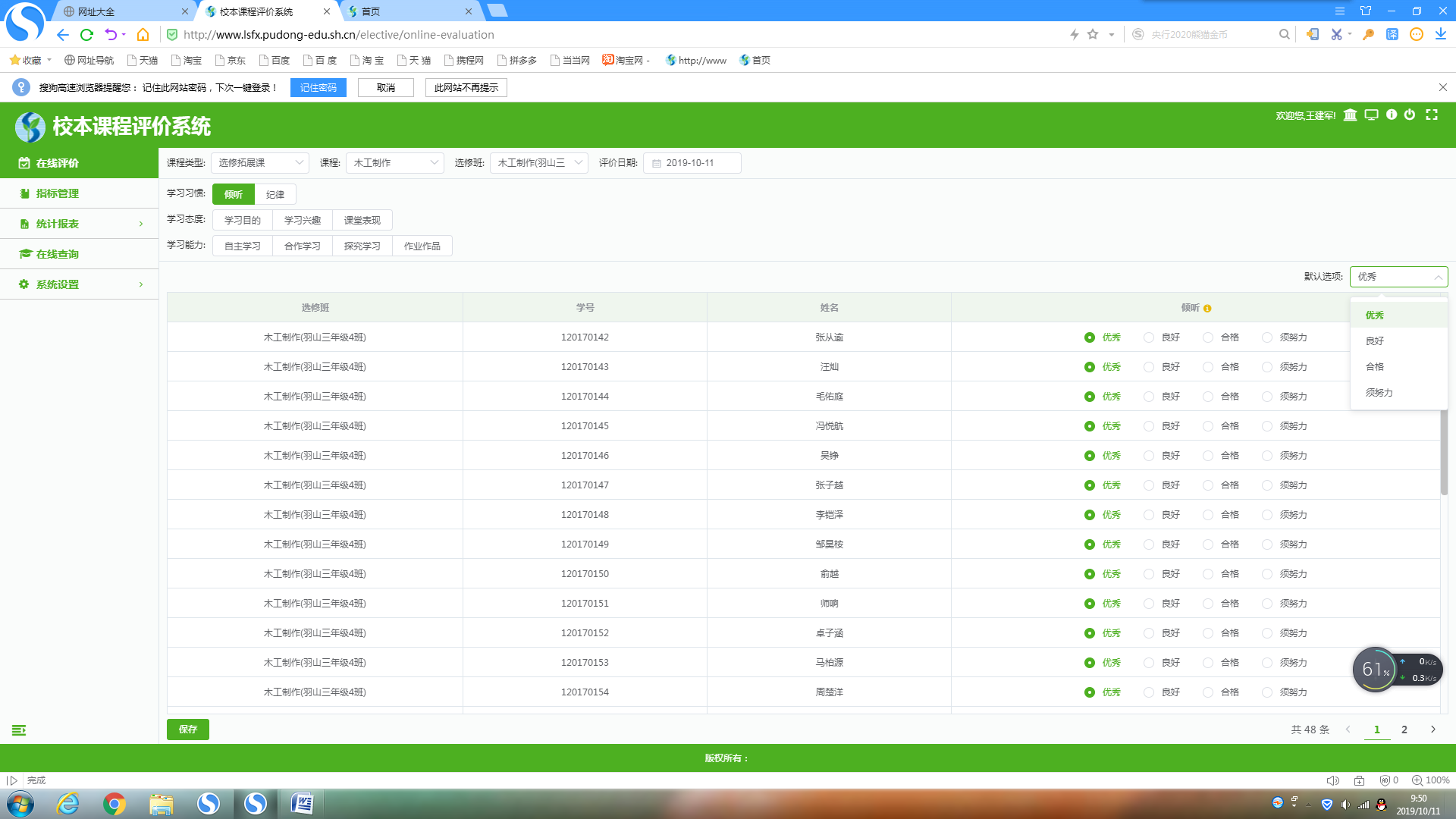Open Word from the Windows taskbar
Viewport: 1456px width, 819px height.
302,803
